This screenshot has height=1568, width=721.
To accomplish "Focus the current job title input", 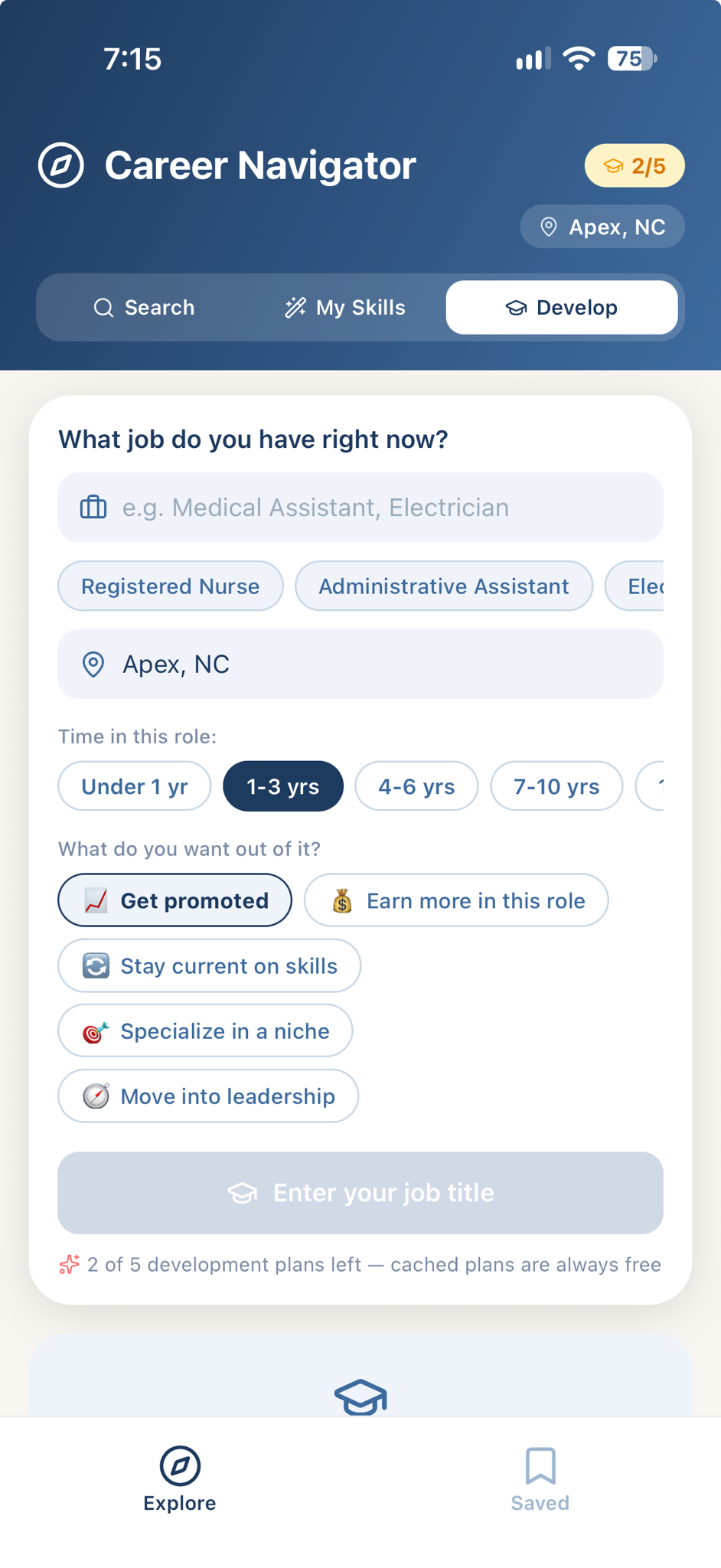I will [x=360, y=508].
